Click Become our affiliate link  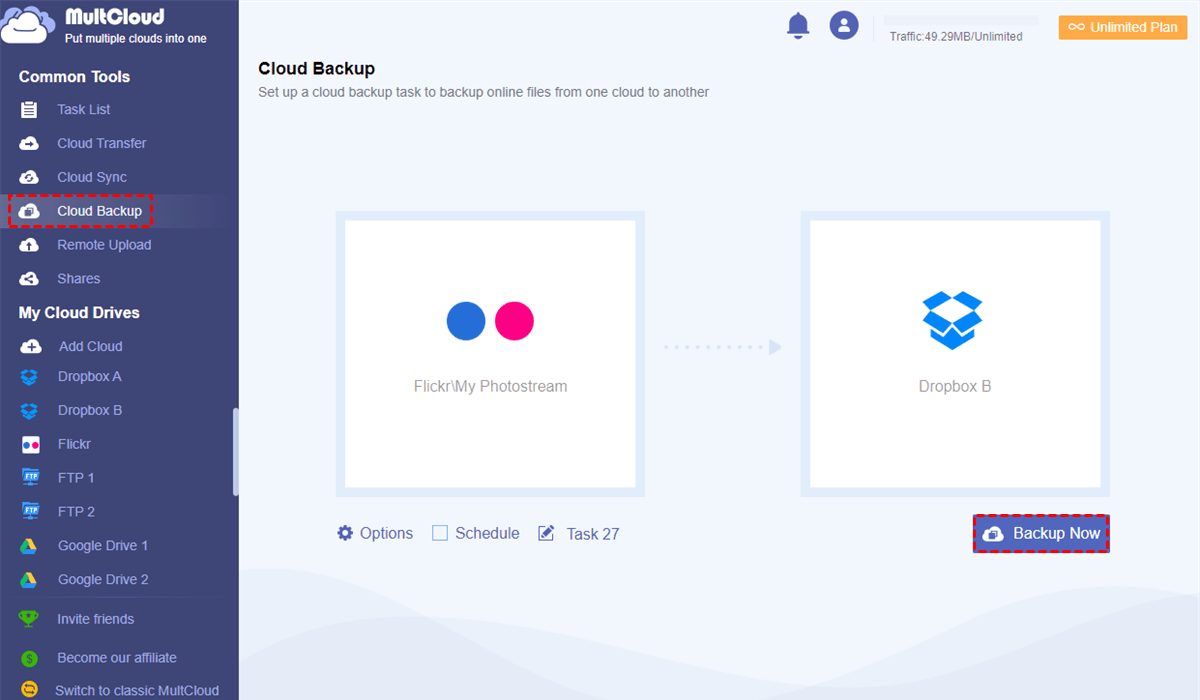pos(117,659)
